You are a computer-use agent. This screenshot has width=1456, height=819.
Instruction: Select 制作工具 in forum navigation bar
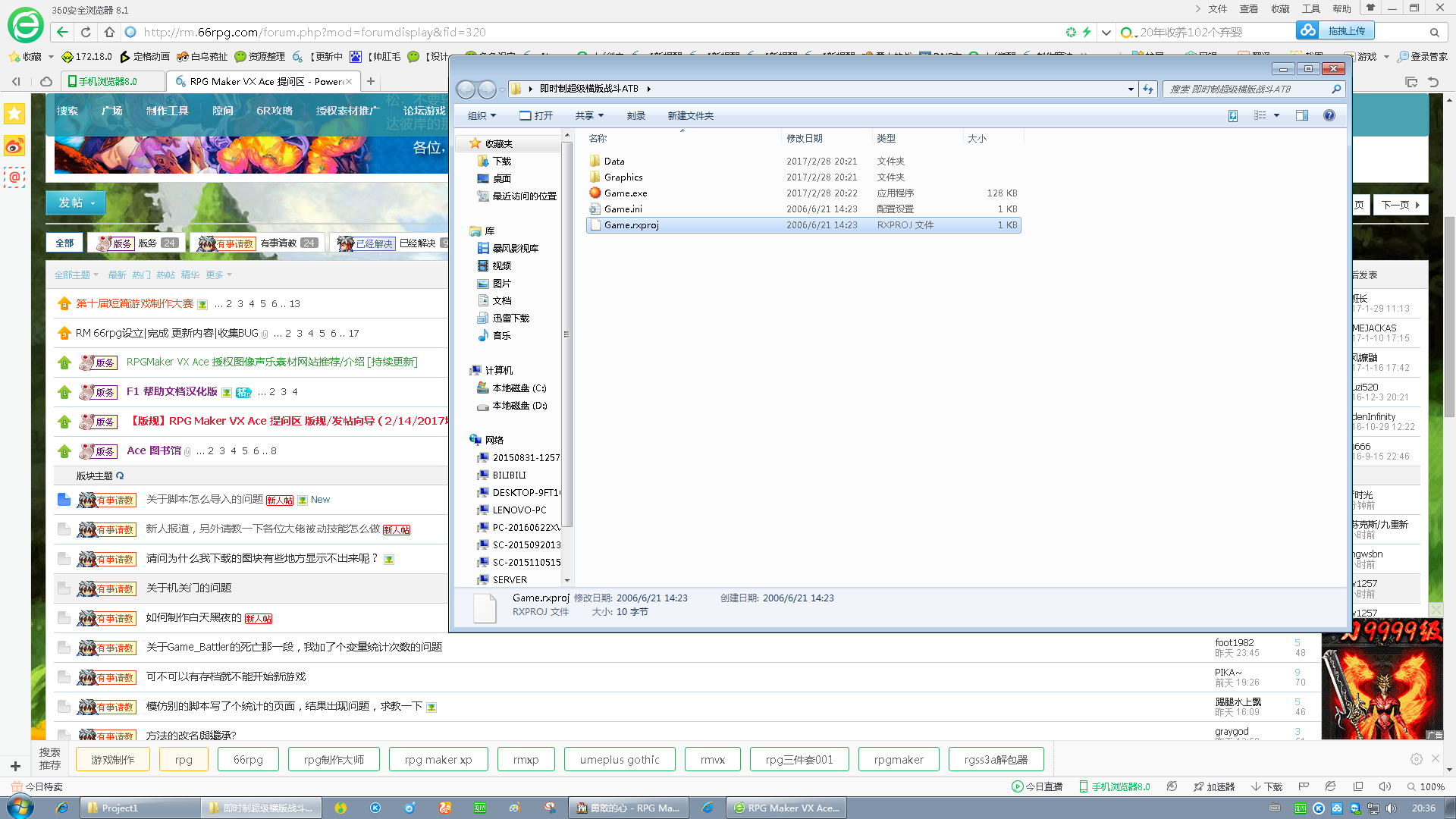168,111
